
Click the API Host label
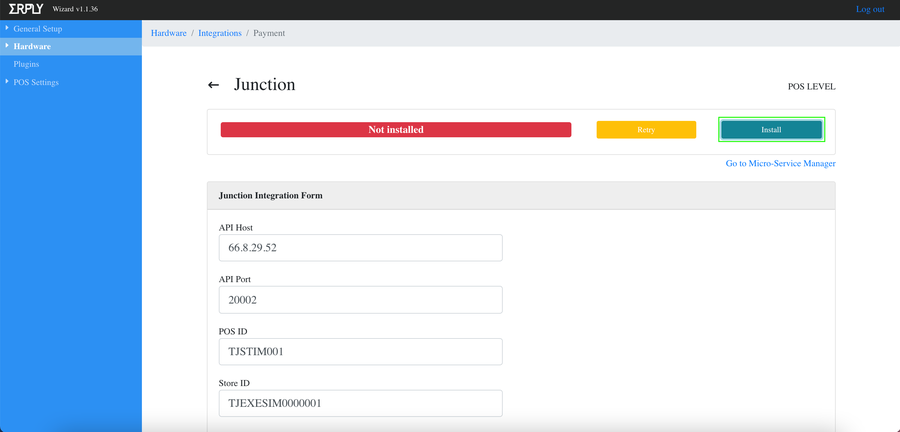[x=236, y=228]
